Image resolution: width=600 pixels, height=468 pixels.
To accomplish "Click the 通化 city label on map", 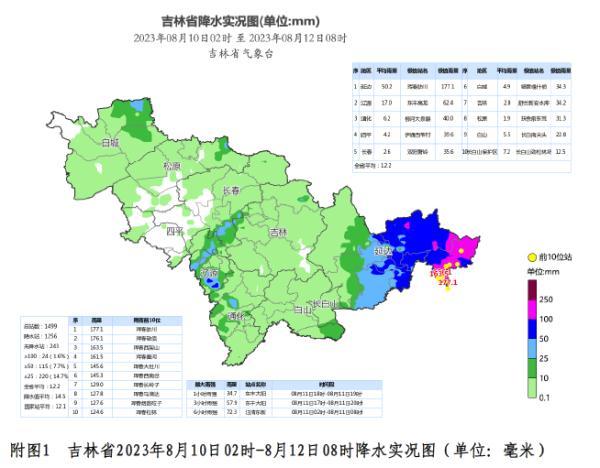I will point(236,316).
